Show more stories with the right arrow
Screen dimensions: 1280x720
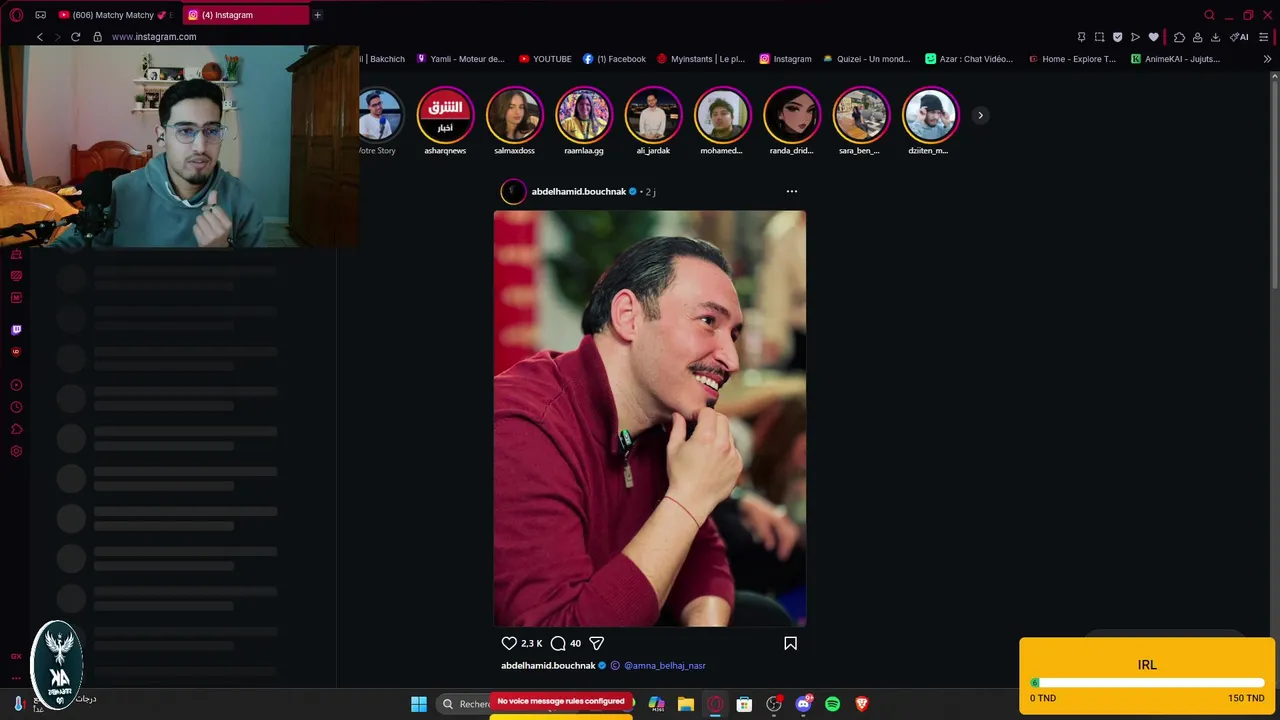(x=980, y=115)
